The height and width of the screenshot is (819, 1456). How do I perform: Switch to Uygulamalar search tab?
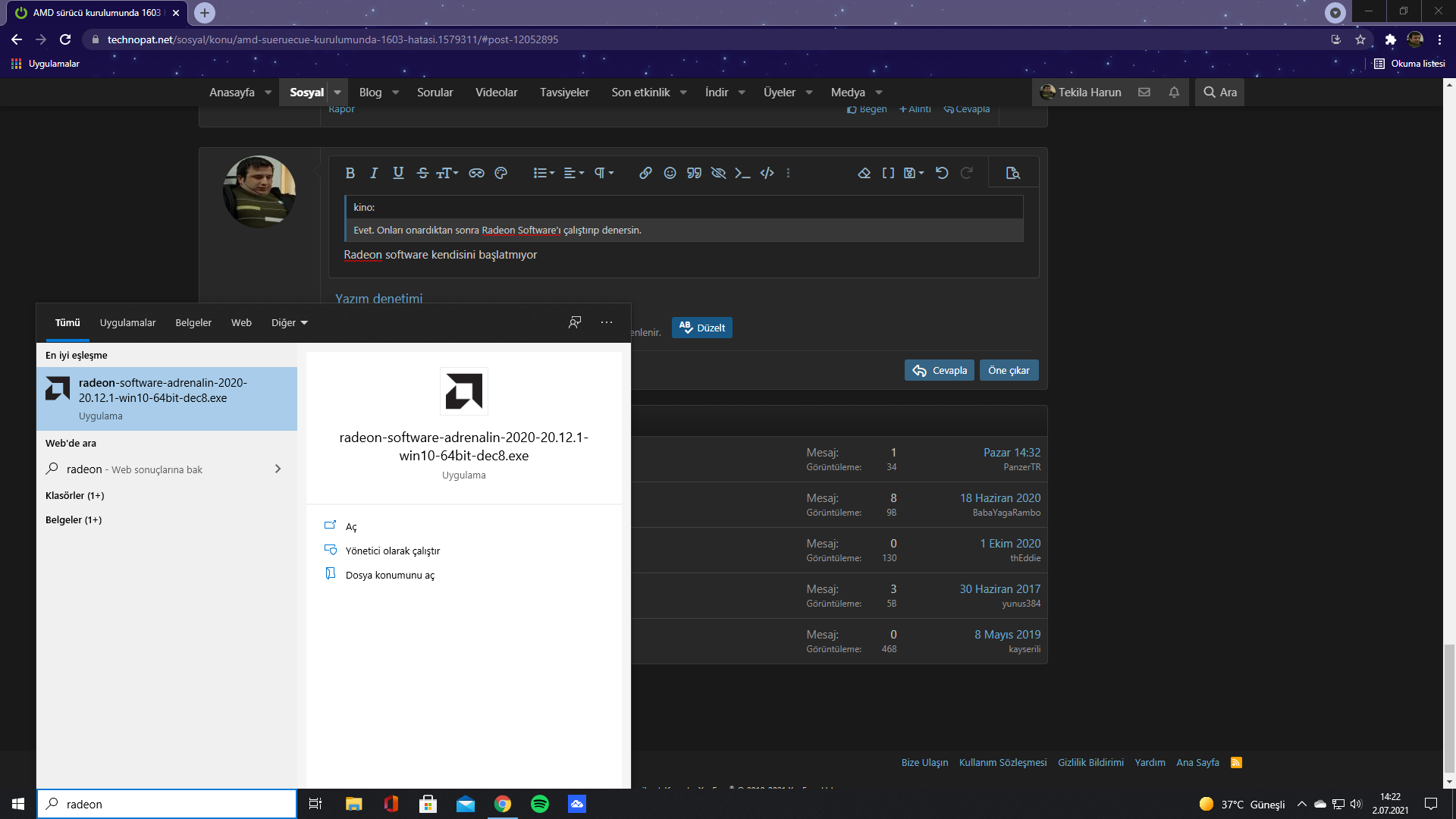point(127,322)
